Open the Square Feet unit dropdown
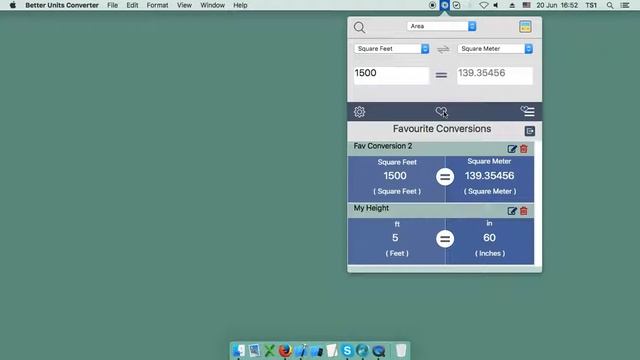 (x=391, y=49)
